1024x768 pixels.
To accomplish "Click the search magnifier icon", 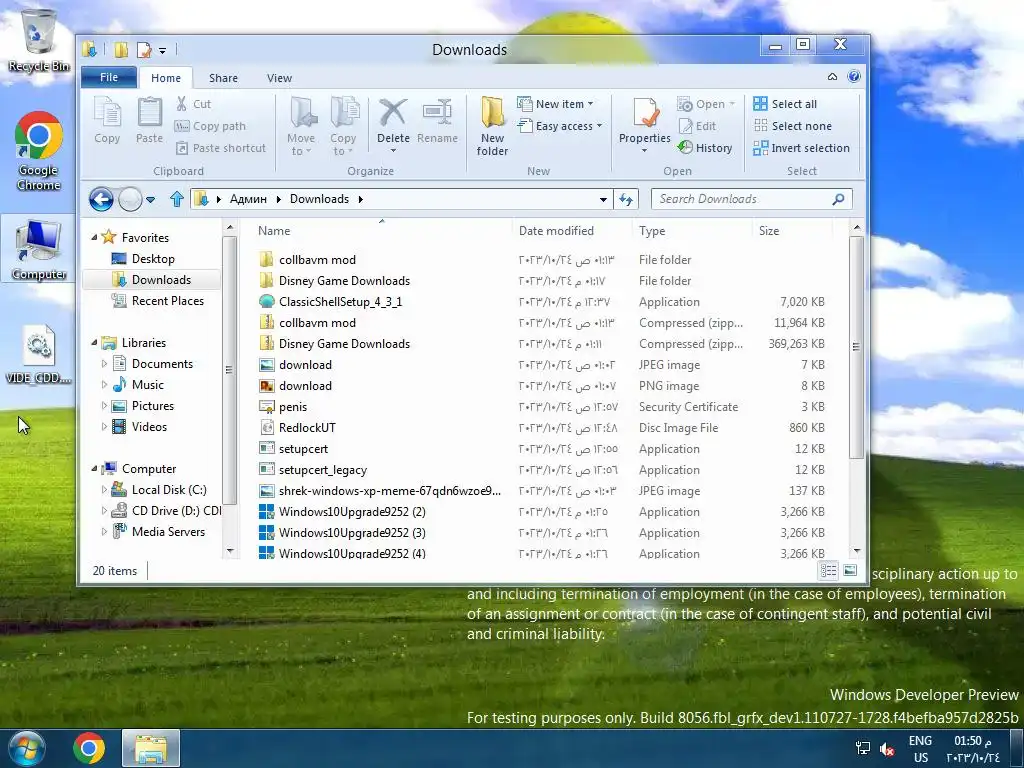I will click(839, 199).
